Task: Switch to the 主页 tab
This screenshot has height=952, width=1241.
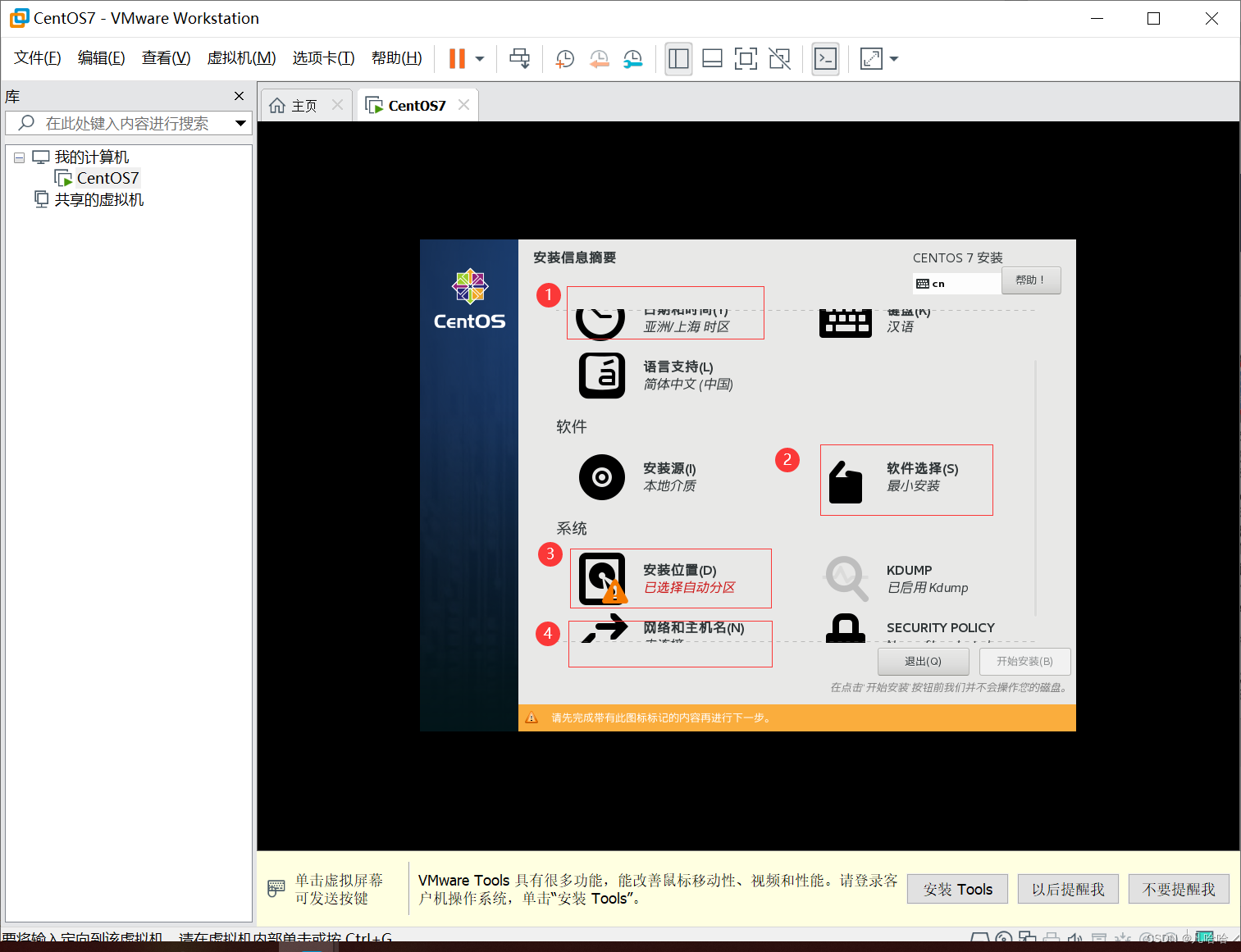Action: click(303, 104)
